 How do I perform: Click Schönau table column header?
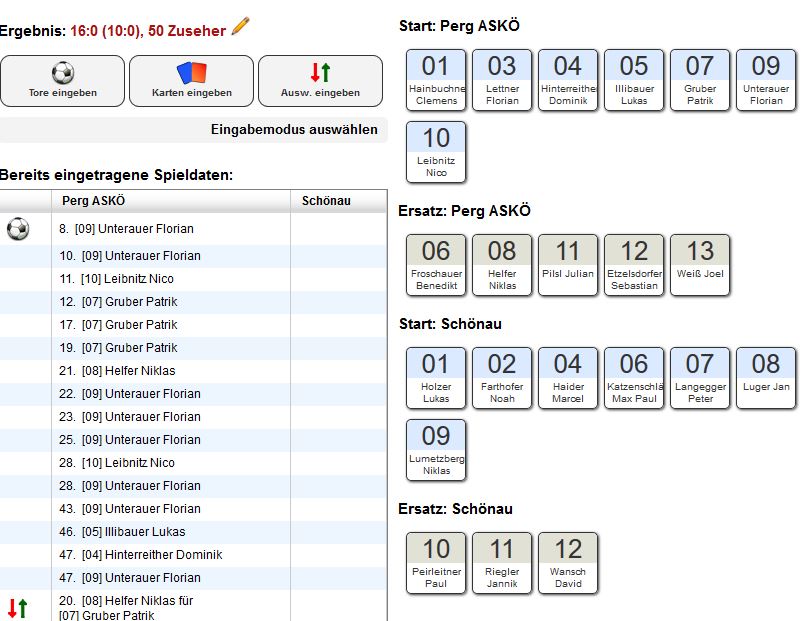coord(339,201)
